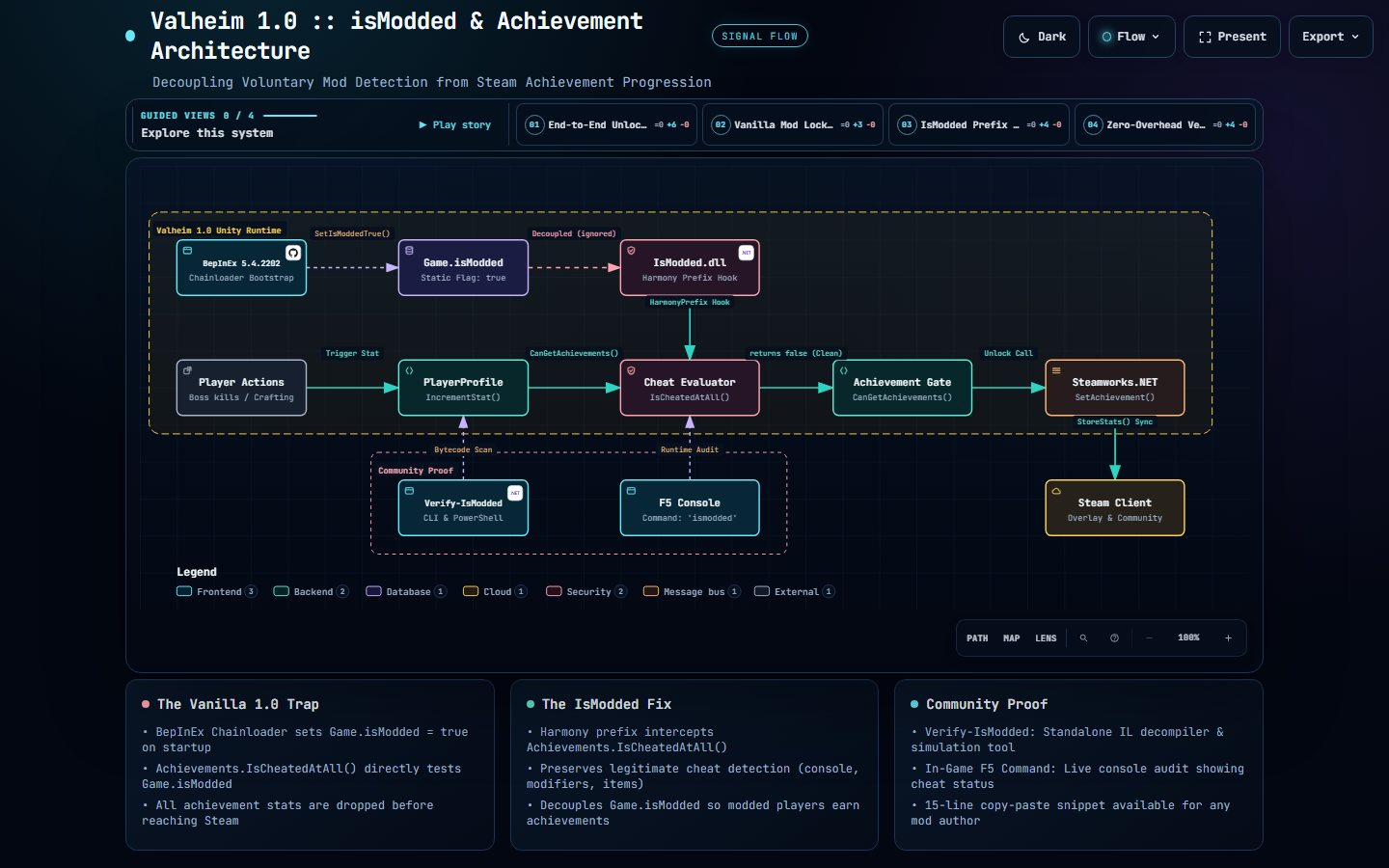
Task: Open guided view 04 Zero-Overhead
Action: click(1165, 124)
